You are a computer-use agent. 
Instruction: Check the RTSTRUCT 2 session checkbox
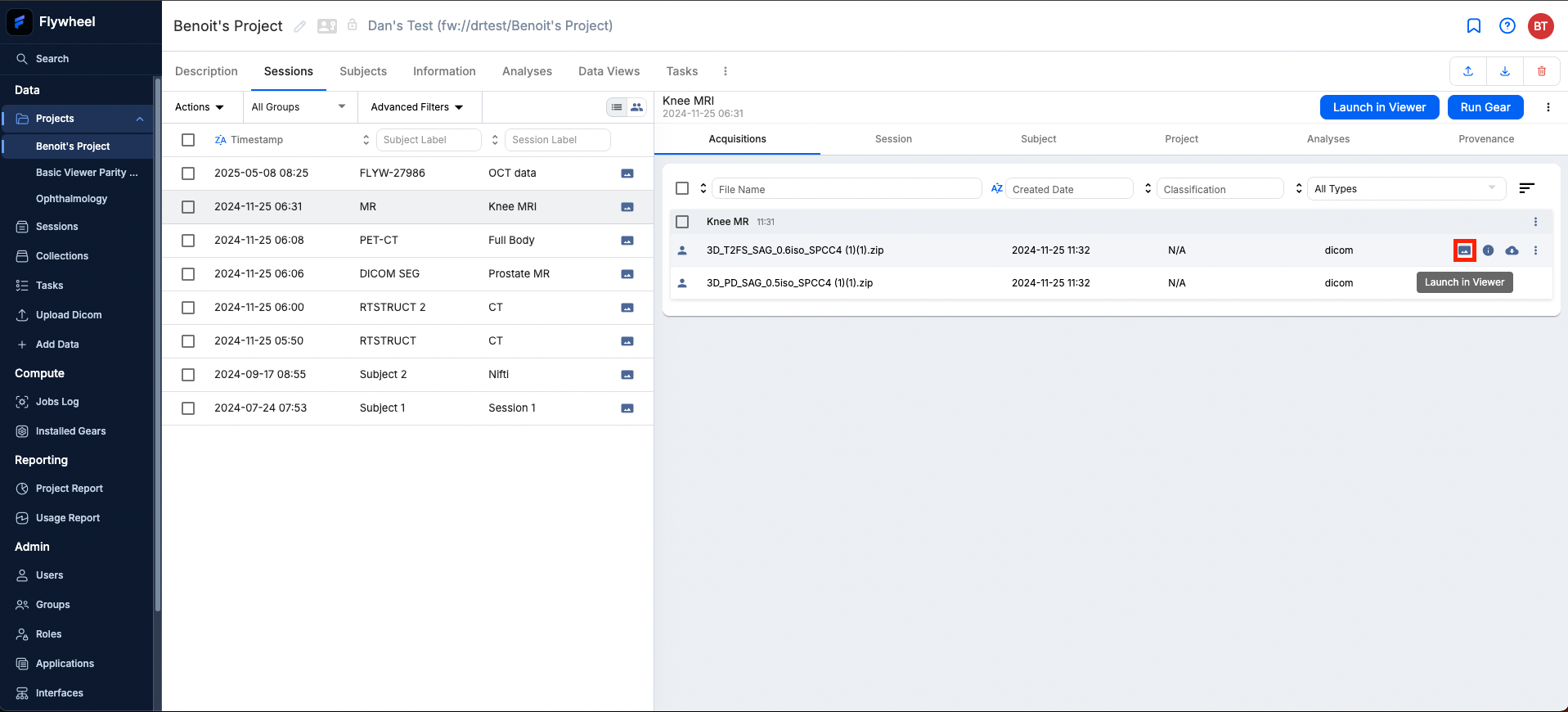pos(188,308)
